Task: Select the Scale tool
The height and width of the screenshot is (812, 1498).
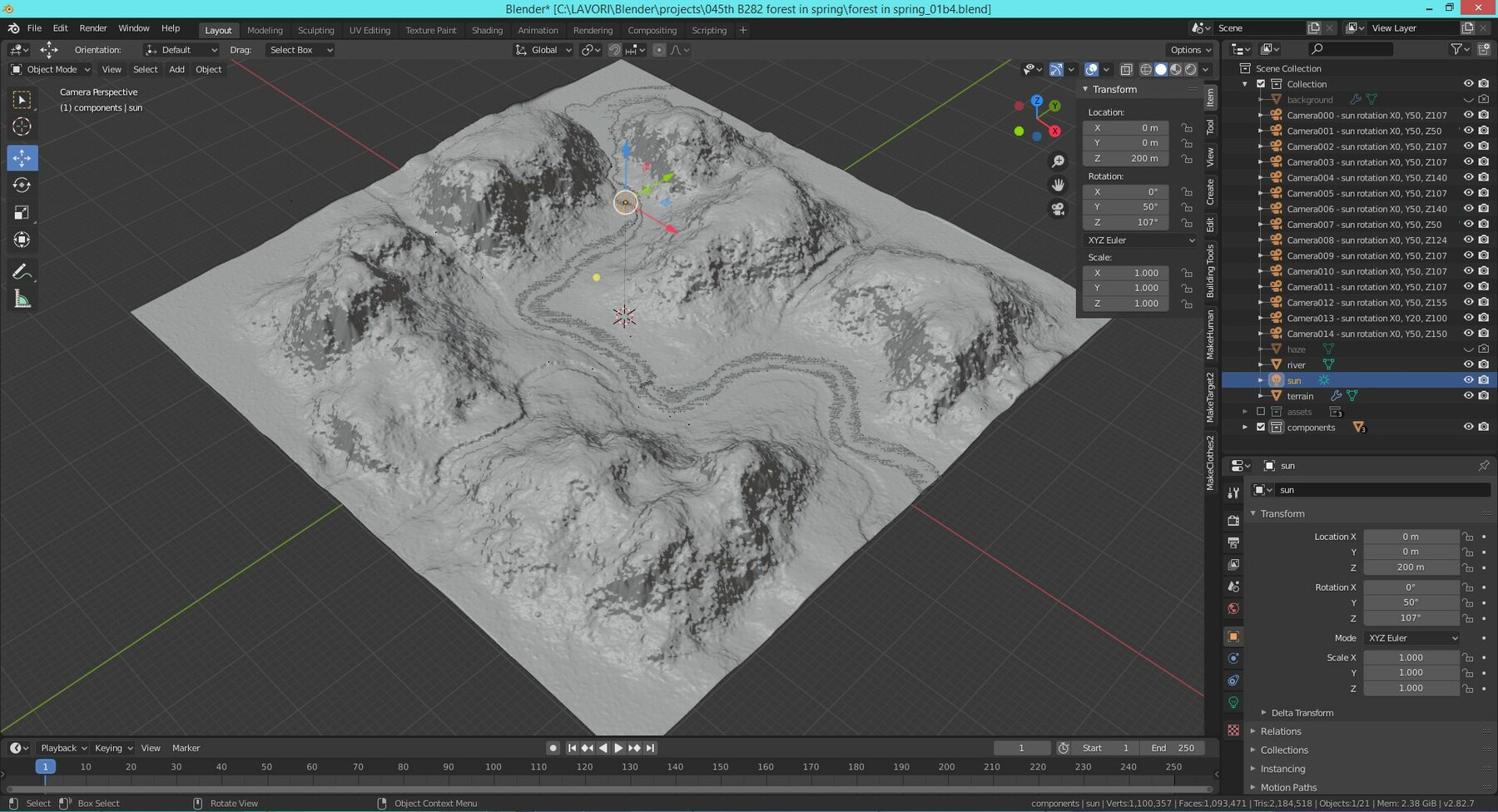Action: point(22,212)
